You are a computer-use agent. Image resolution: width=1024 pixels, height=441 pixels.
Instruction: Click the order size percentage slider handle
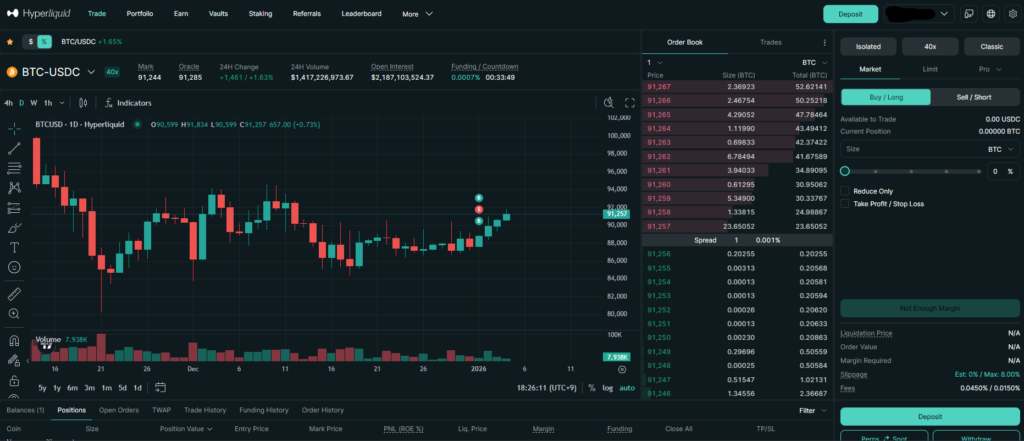(x=845, y=171)
